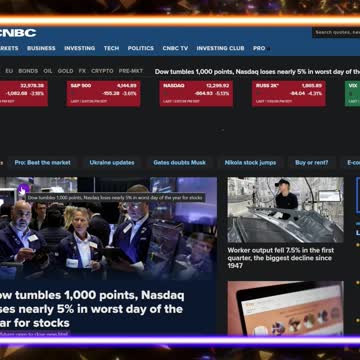Open the POLITICS menu

pyautogui.click(x=141, y=48)
